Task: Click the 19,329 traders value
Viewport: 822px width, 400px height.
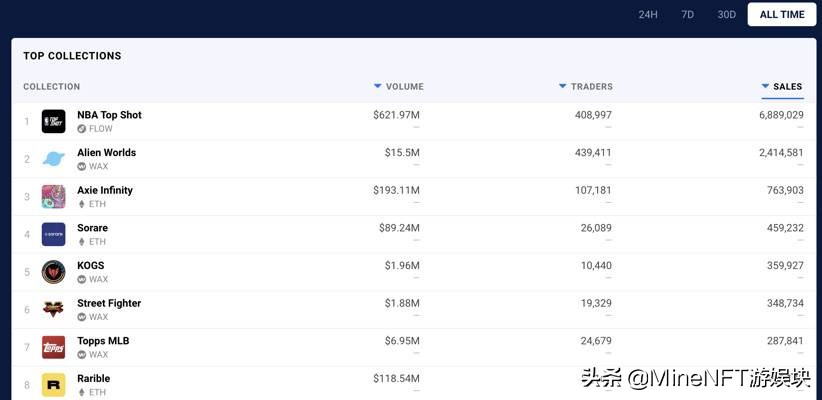Action: click(x=596, y=303)
